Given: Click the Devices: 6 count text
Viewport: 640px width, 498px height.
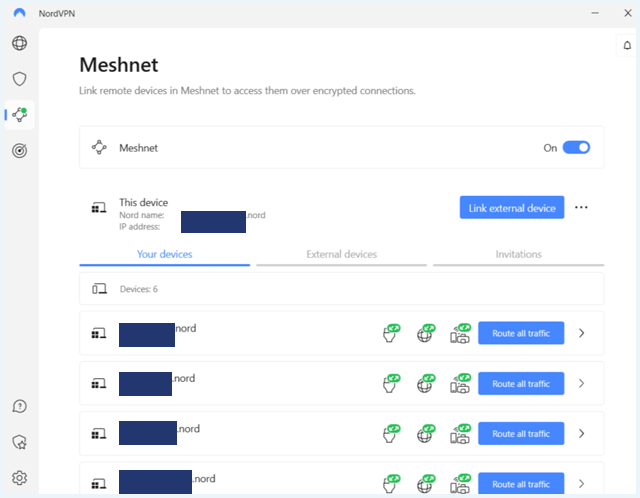Looking at the screenshot, I should (139, 289).
